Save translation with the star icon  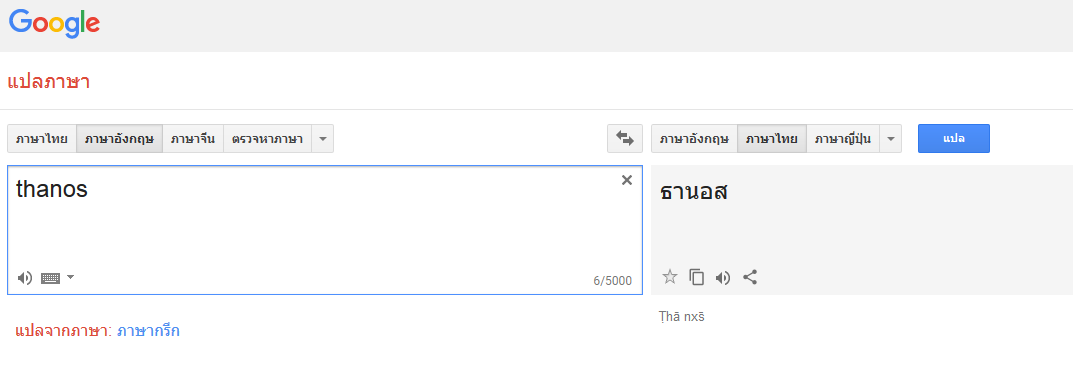point(670,277)
